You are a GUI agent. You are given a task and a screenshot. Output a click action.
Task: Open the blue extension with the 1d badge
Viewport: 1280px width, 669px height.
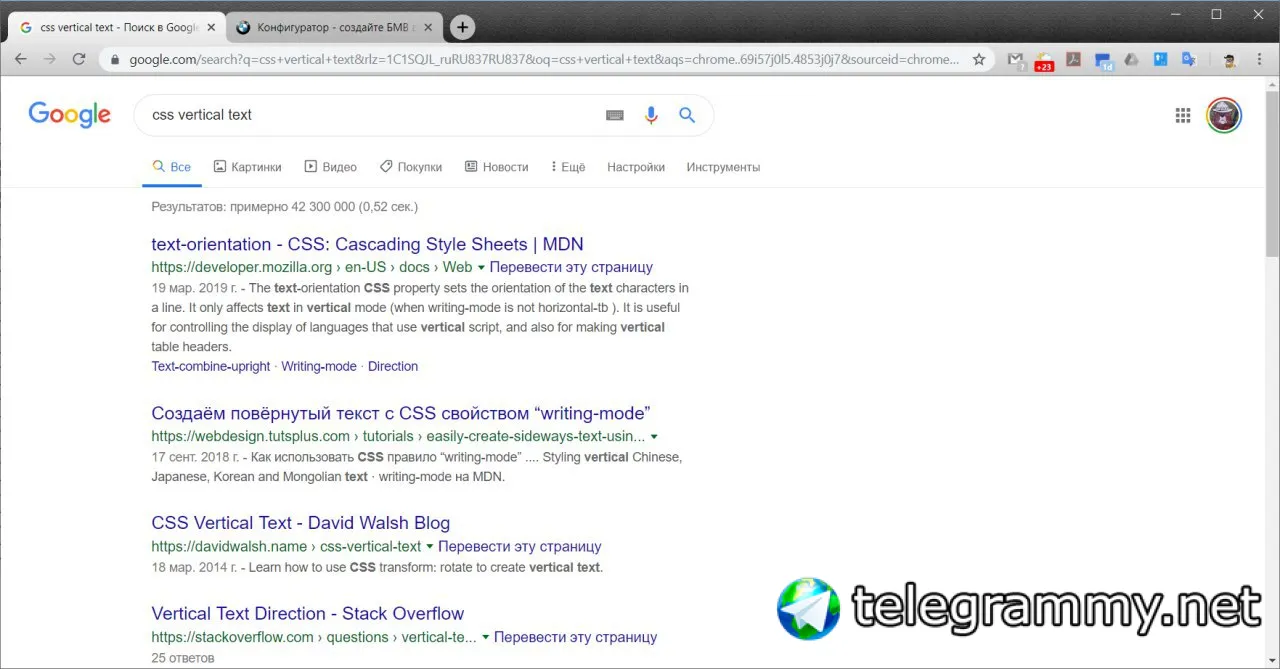pyautogui.click(x=1104, y=61)
